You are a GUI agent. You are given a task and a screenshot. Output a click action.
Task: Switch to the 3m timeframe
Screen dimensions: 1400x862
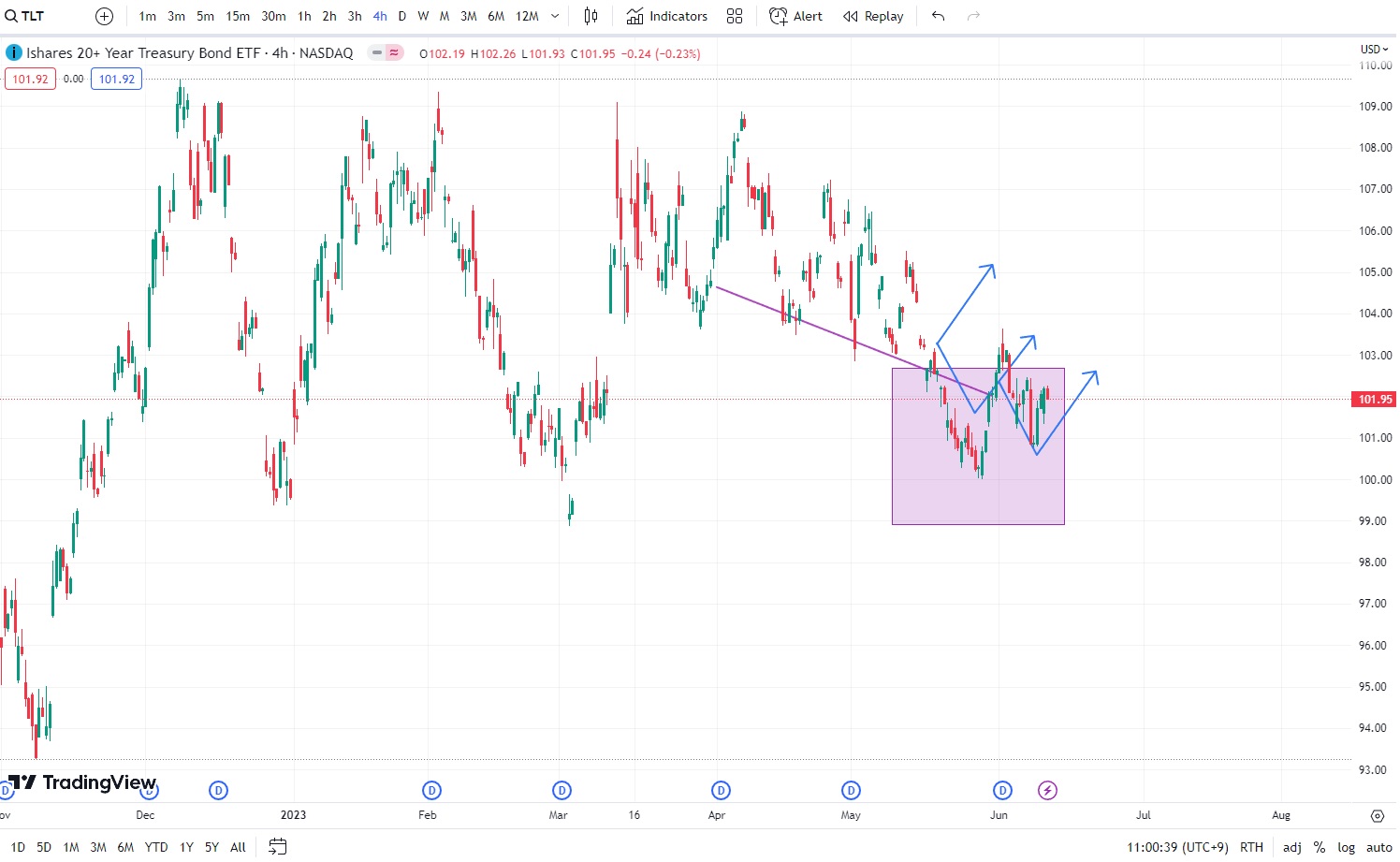click(x=176, y=16)
